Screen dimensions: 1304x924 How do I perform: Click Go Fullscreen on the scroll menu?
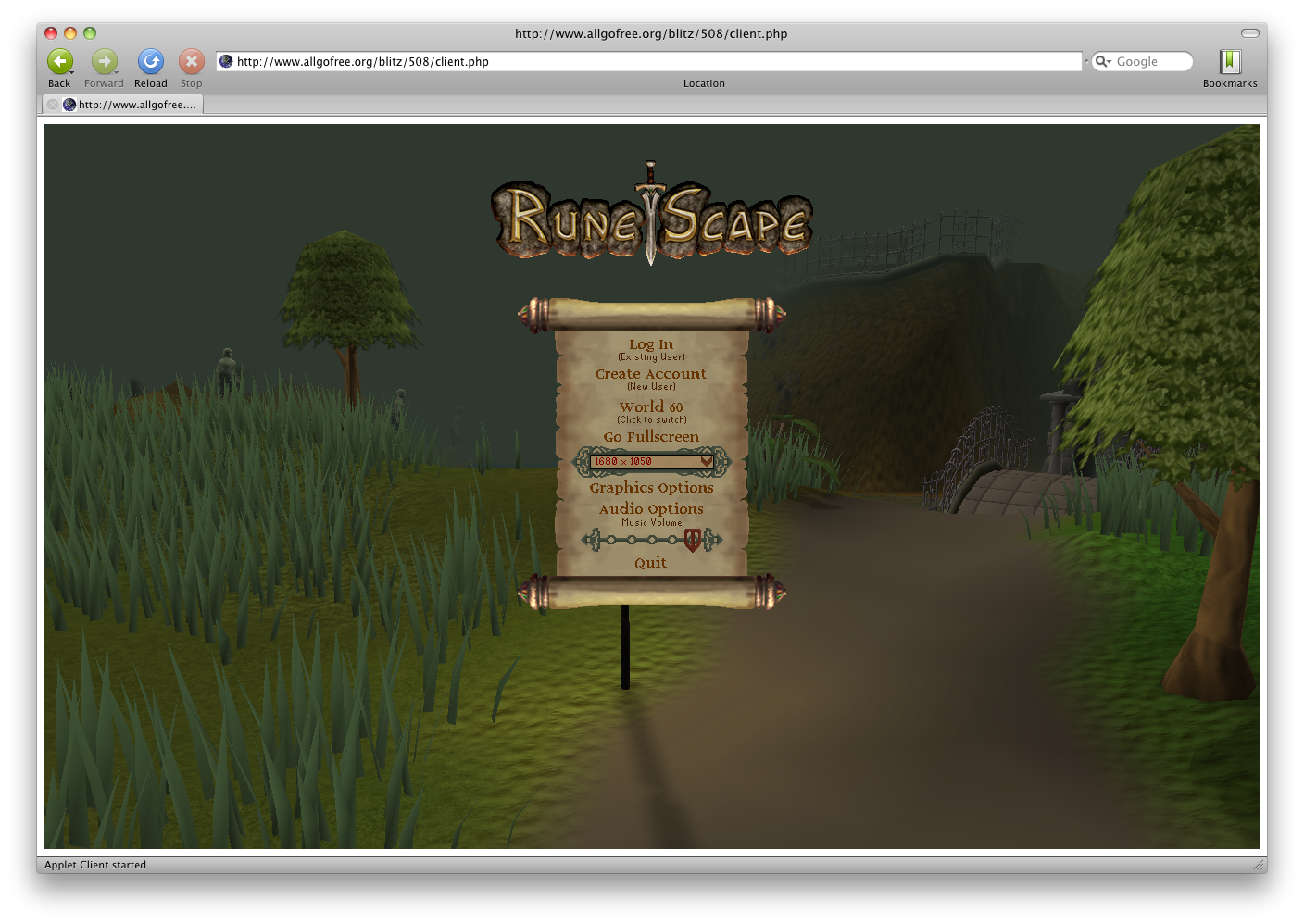[651, 437]
